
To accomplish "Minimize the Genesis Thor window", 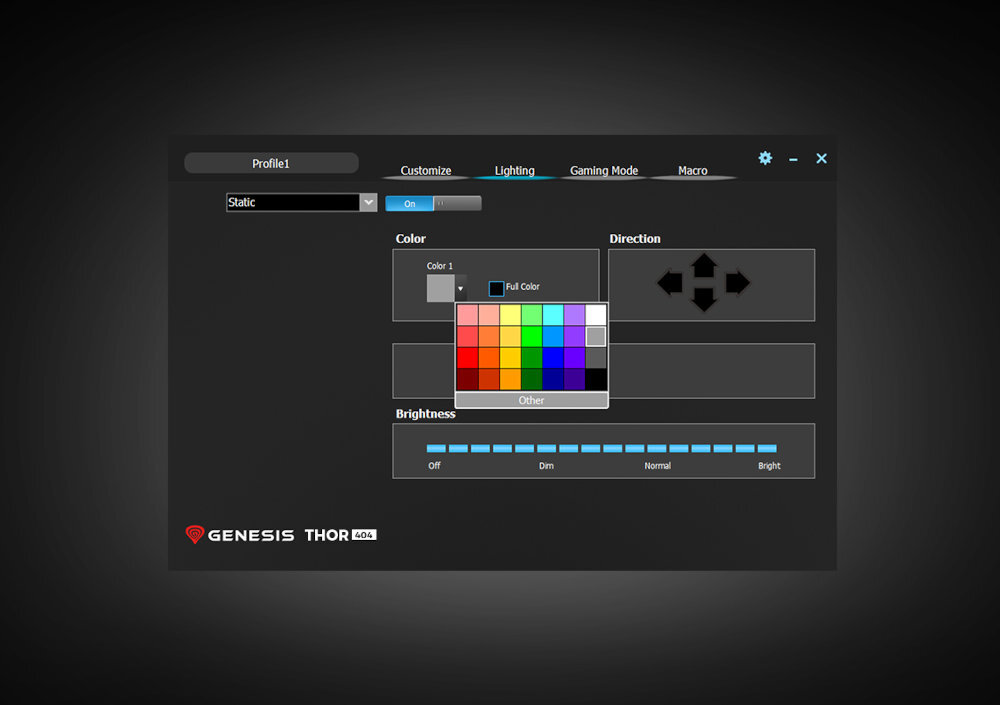I will pyautogui.click(x=793, y=159).
